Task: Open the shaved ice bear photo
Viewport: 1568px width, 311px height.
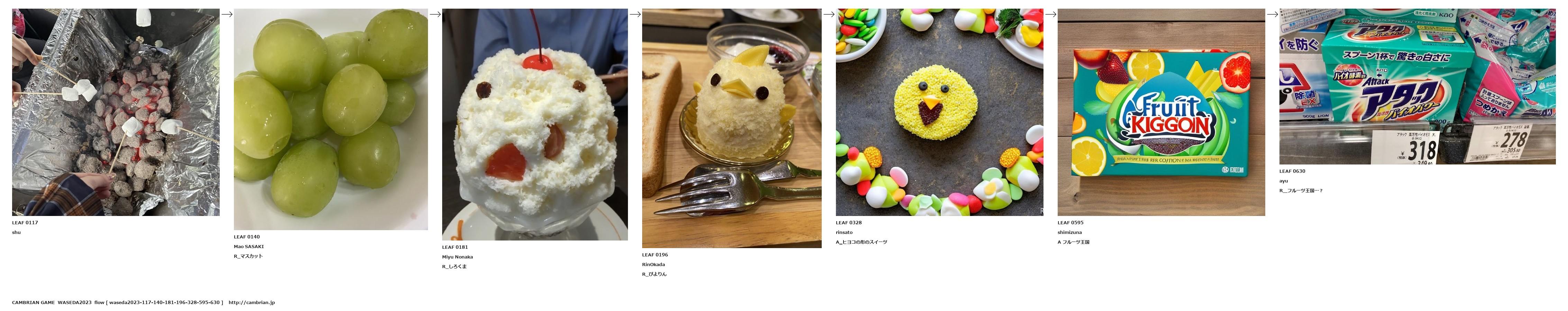Action: [535, 124]
